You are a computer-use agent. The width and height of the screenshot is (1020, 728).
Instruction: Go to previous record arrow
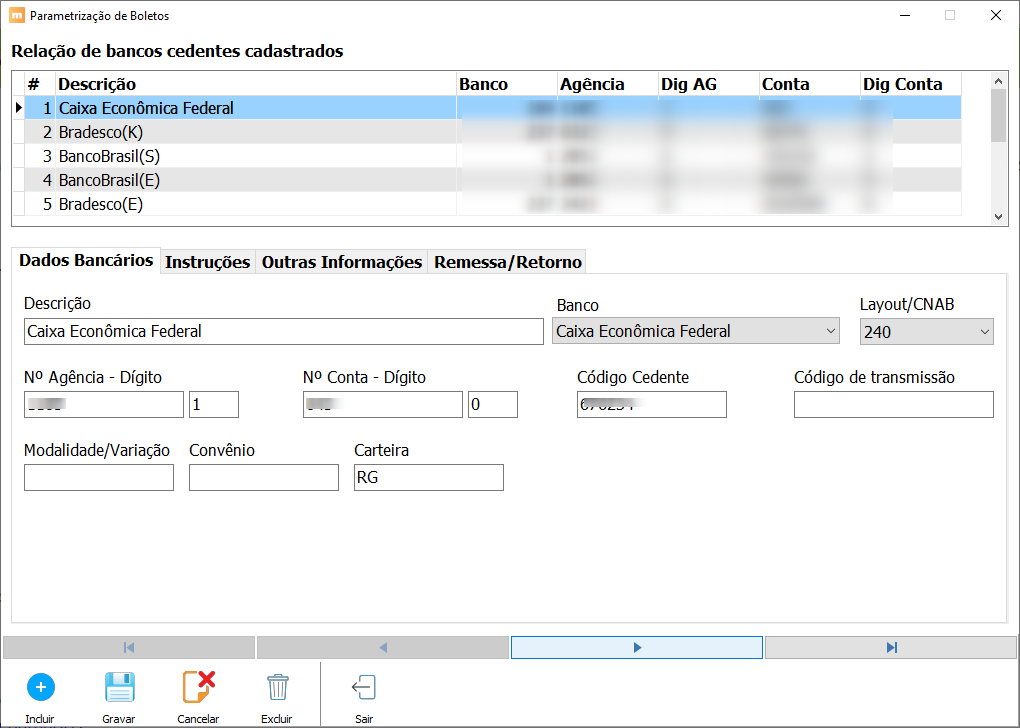coord(382,647)
